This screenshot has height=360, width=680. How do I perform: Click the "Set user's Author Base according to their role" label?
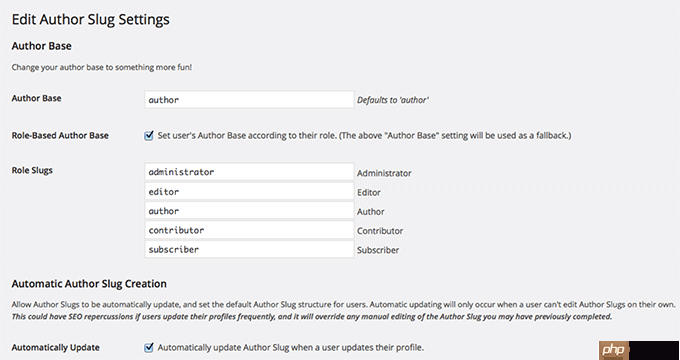click(364, 136)
